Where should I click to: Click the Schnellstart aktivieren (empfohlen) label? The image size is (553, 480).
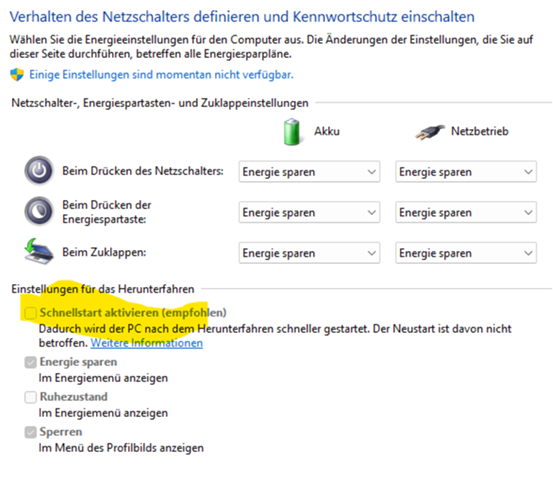(133, 313)
